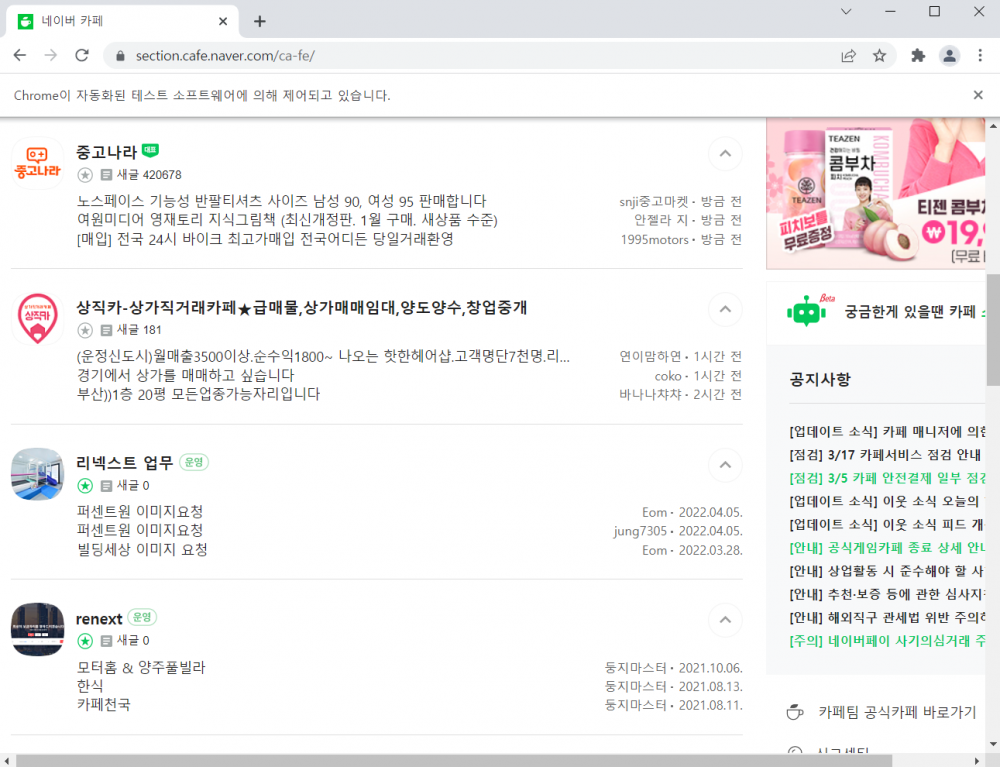Bookmark this page with the star icon
Viewport: 1000px width, 767px height.
pyautogui.click(x=879, y=55)
